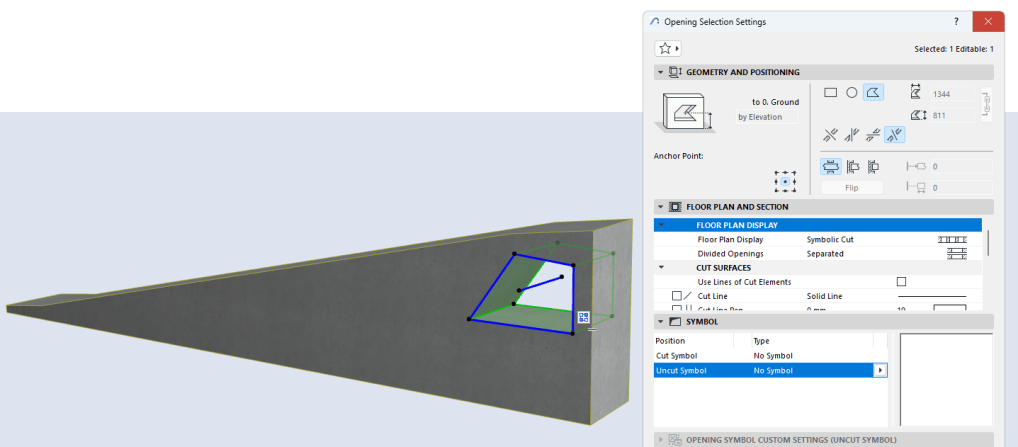Image resolution: width=1018 pixels, height=447 pixels.
Task: Choose the first opening limit icon
Action: tap(830, 166)
